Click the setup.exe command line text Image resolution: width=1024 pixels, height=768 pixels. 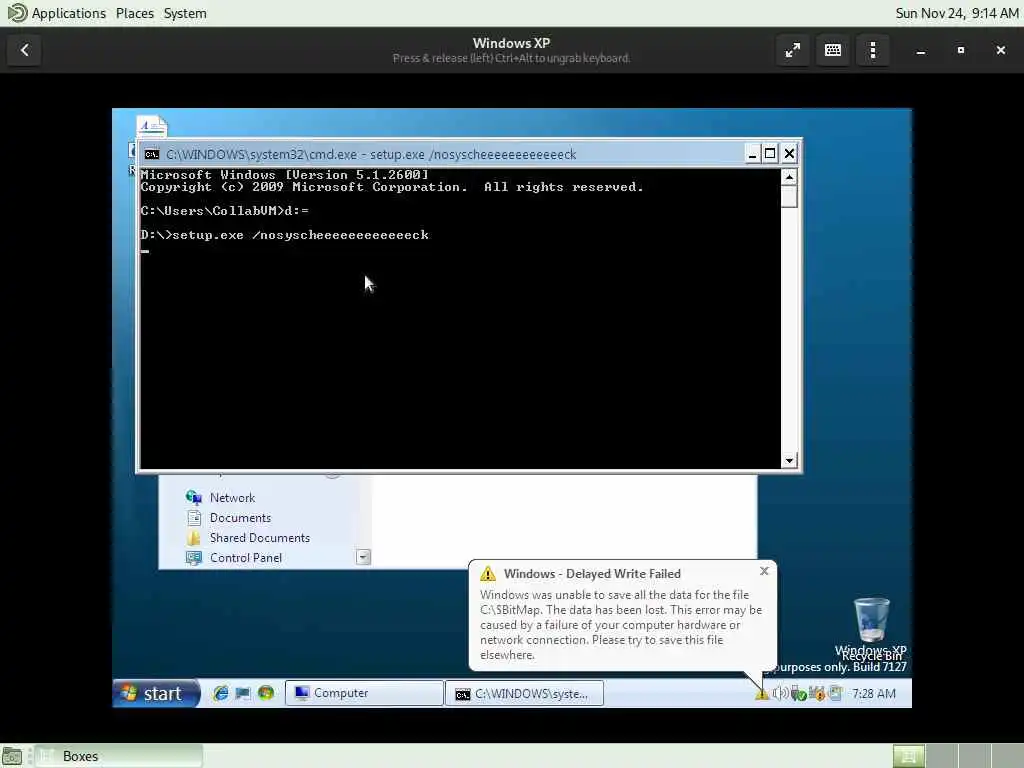[x=285, y=235]
